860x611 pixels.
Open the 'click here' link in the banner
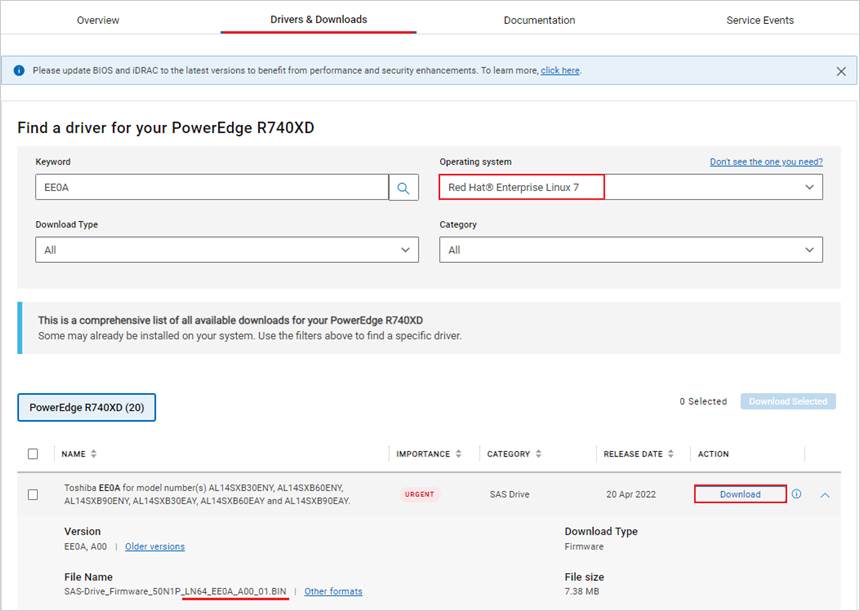559,70
